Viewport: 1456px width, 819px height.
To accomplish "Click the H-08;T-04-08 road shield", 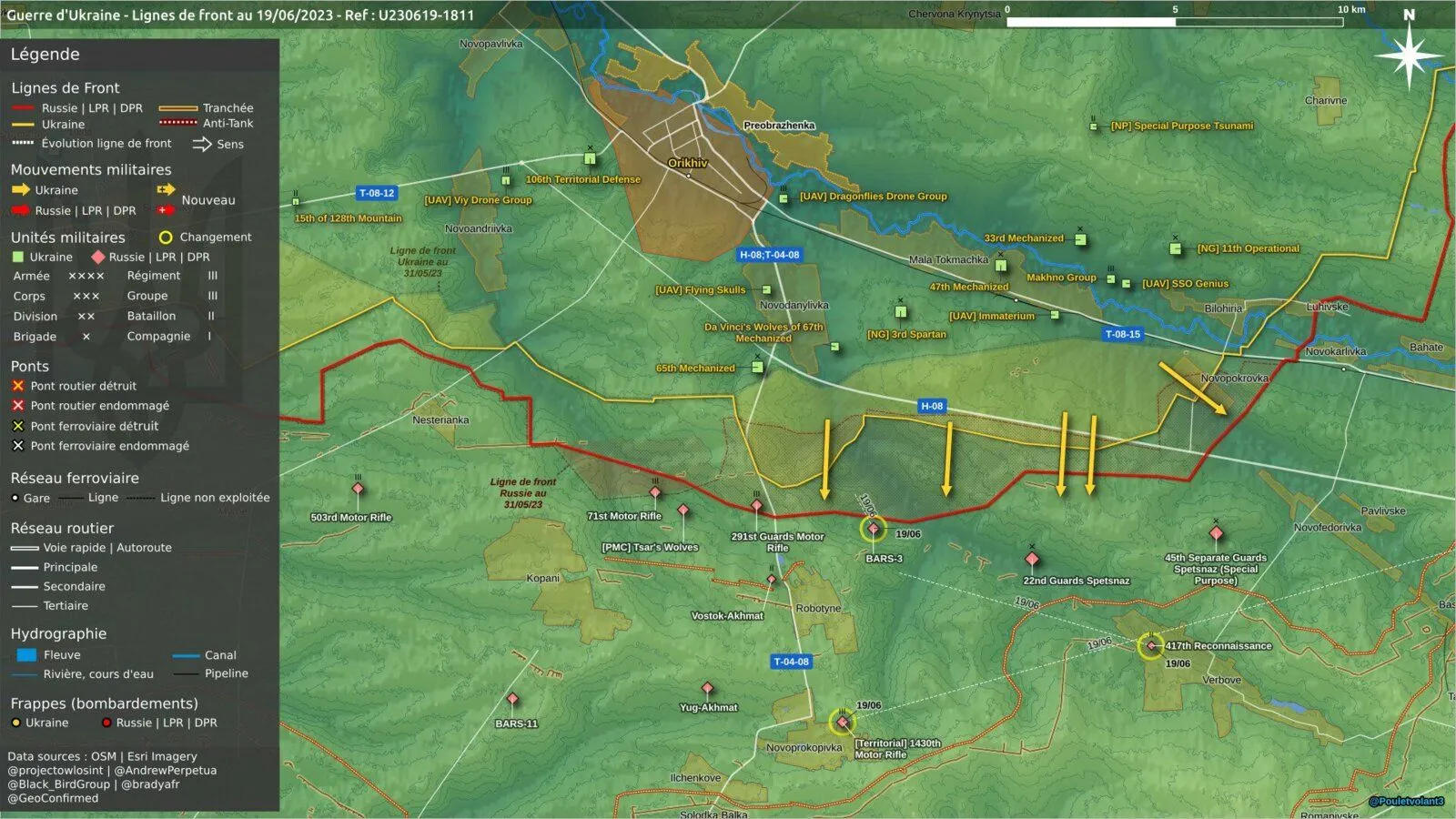I will point(770,255).
